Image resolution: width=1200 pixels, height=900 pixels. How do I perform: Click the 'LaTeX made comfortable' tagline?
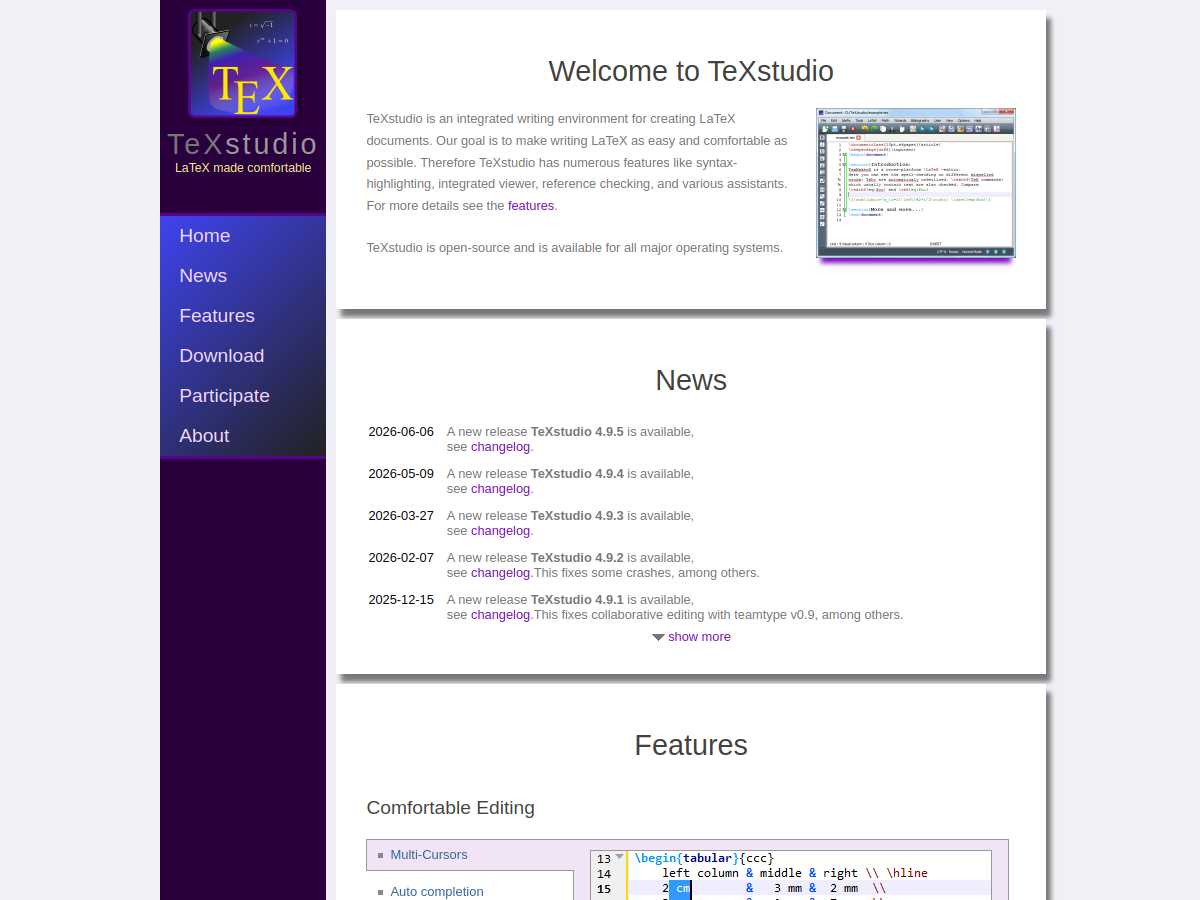[243, 168]
